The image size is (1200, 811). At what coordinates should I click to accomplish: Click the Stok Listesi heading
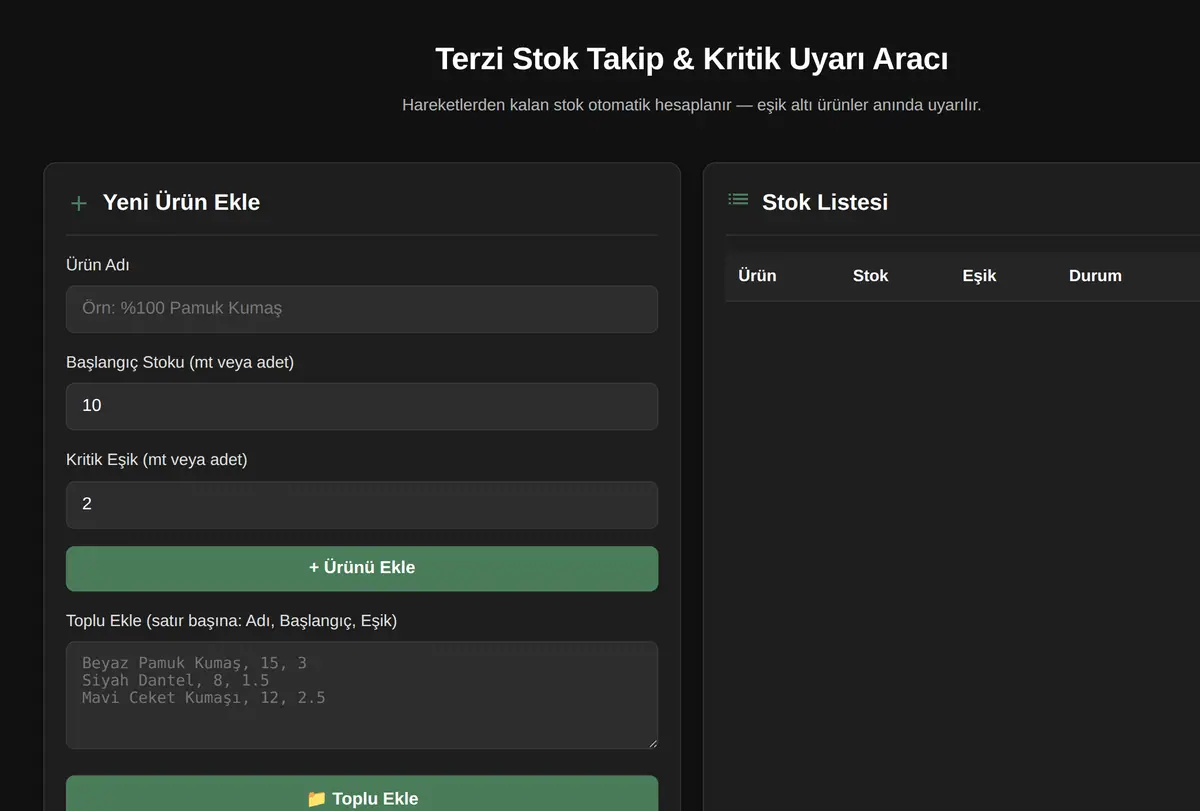pyautogui.click(x=825, y=202)
